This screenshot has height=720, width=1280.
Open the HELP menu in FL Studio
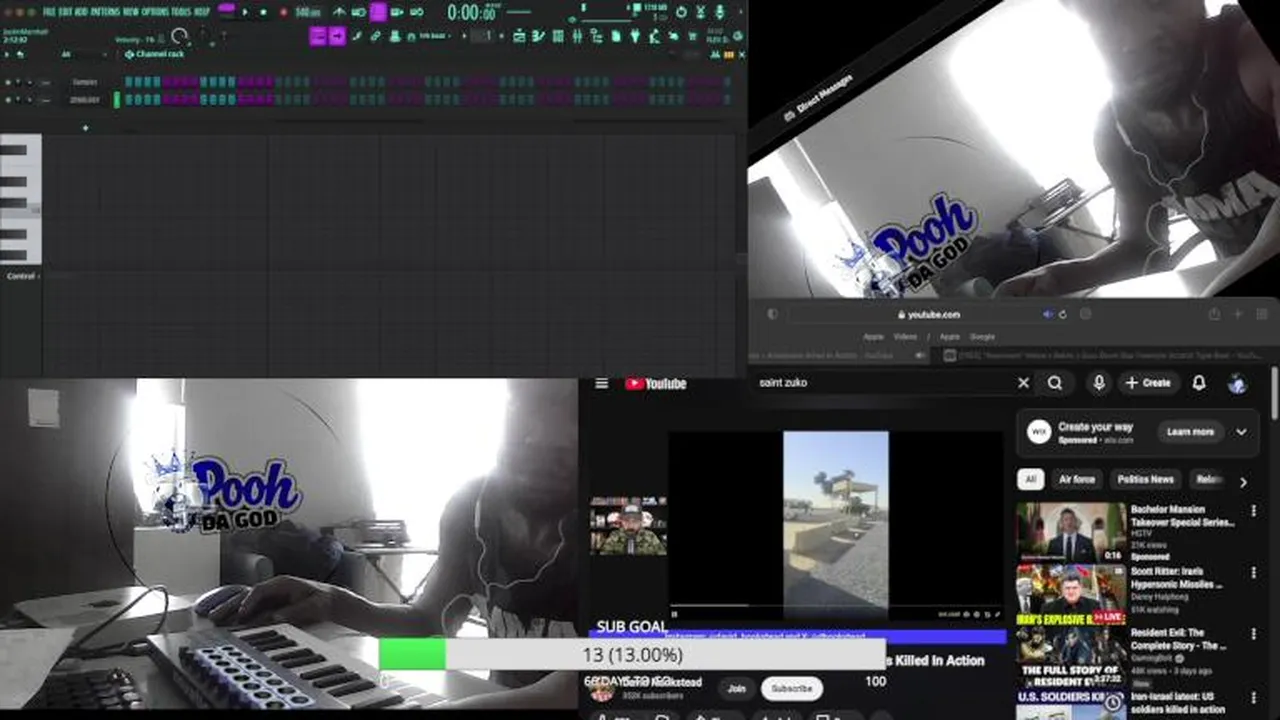click(x=202, y=12)
